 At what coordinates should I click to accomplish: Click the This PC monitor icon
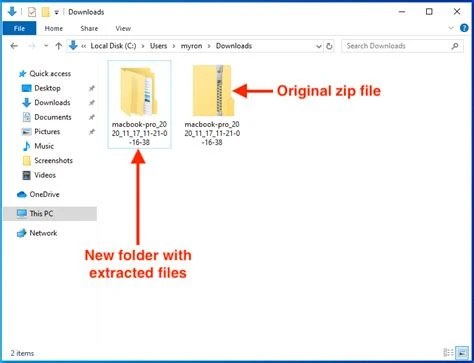pyautogui.click(x=22, y=214)
